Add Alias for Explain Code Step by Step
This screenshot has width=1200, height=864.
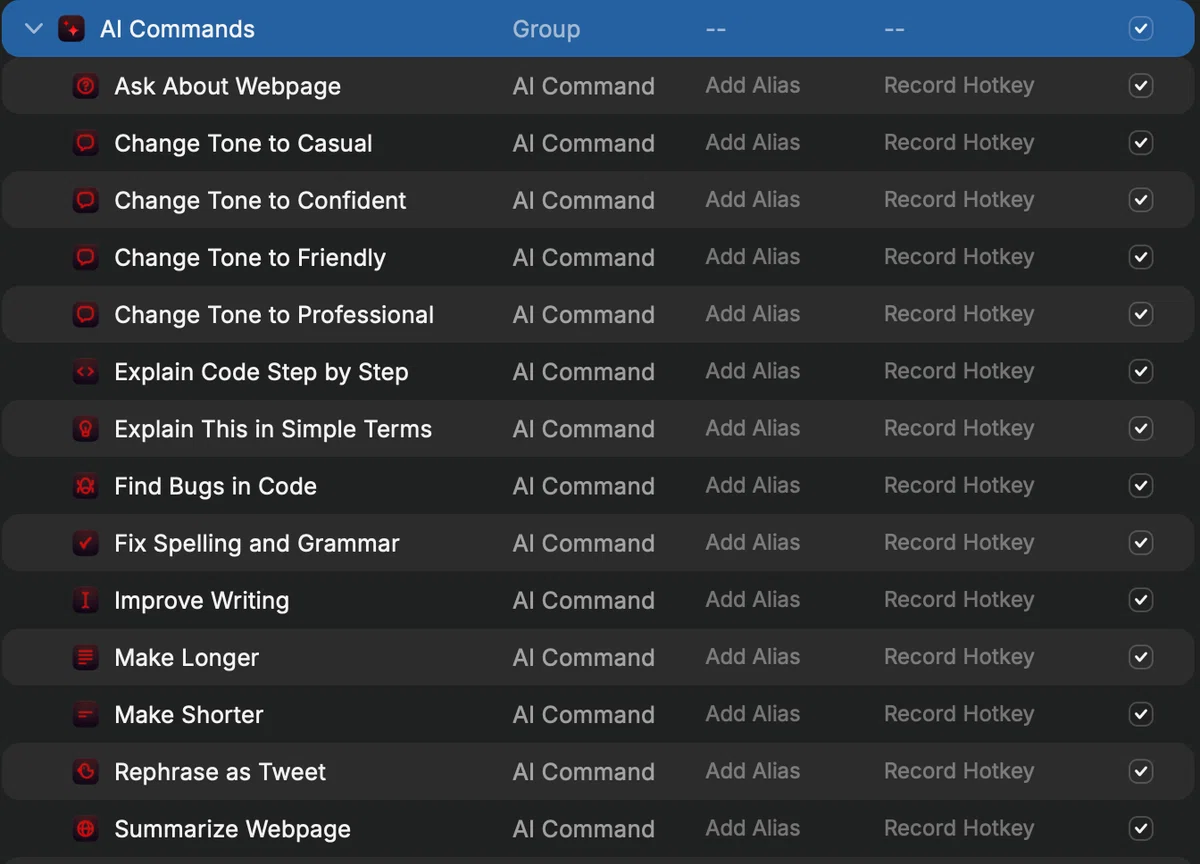(752, 371)
